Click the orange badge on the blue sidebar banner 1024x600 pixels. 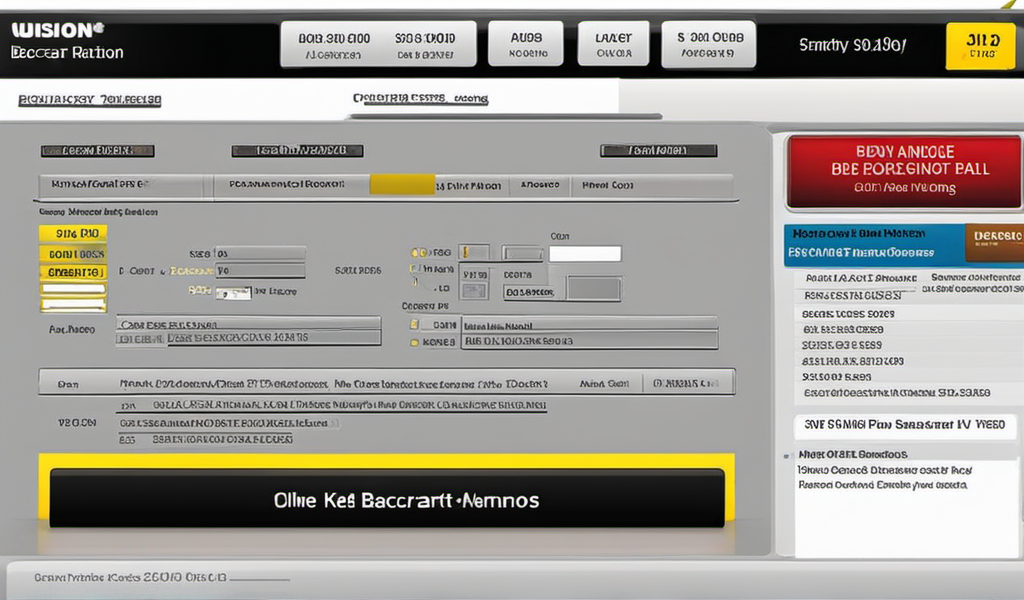(994, 243)
